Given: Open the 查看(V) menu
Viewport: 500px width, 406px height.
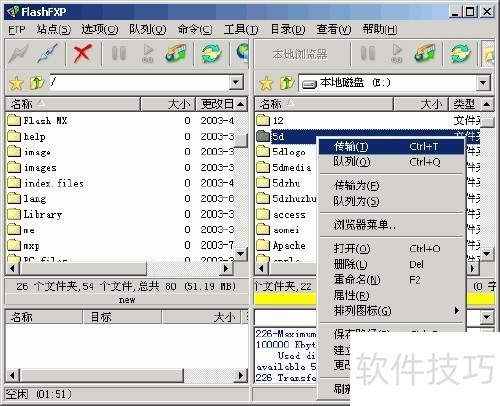Looking at the screenshot, I should tap(334, 29).
